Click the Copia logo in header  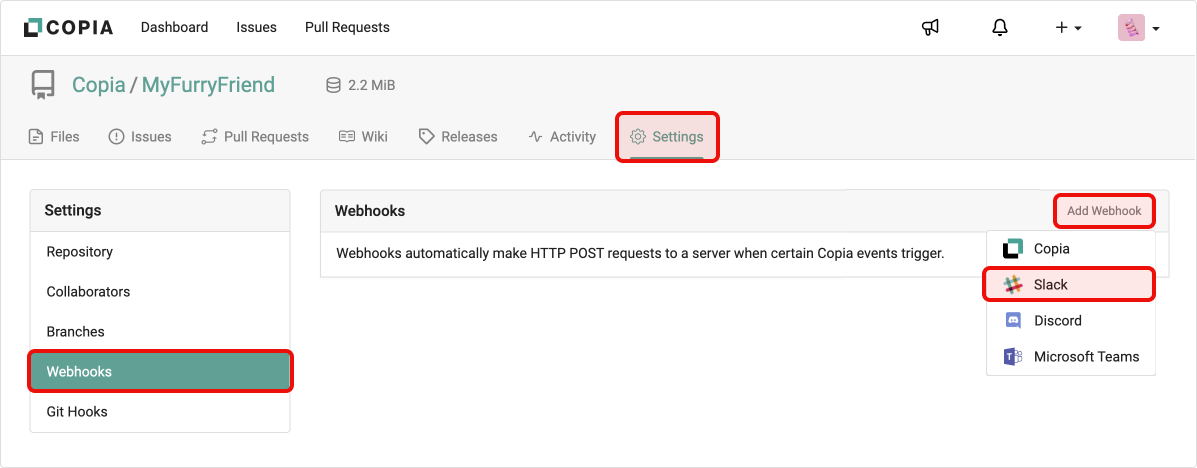pos(68,27)
